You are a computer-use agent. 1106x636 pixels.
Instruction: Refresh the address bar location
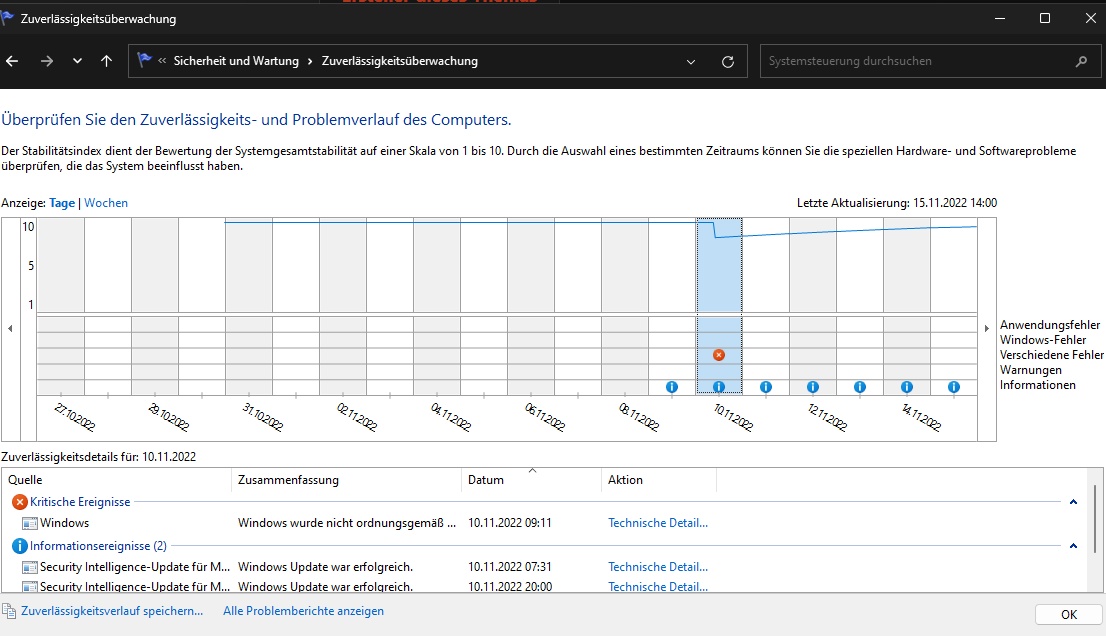click(x=728, y=61)
